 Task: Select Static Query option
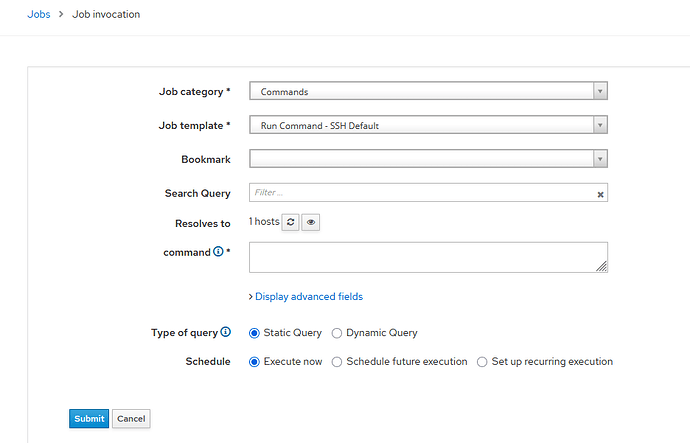coord(254,333)
